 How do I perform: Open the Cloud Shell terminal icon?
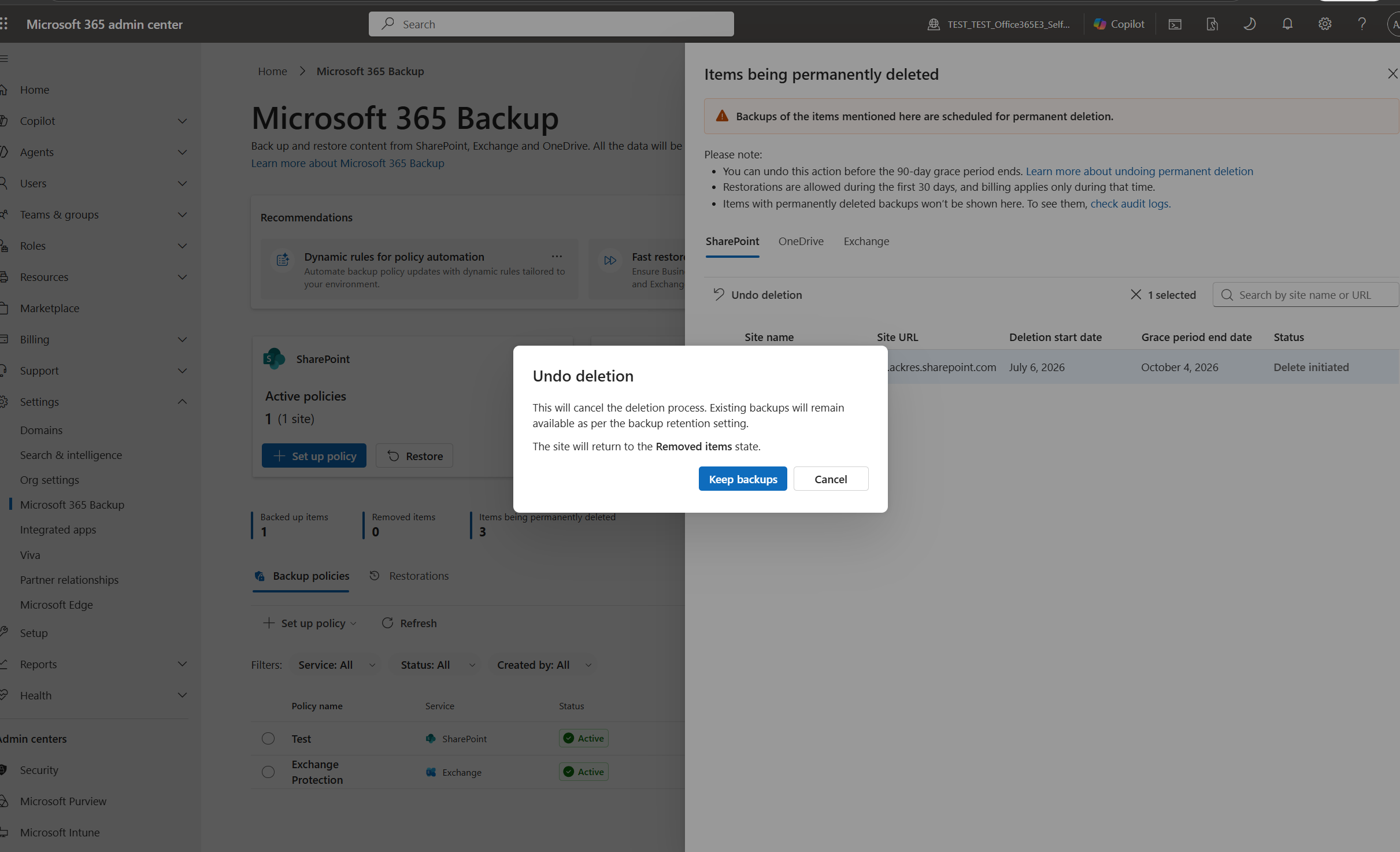[x=1175, y=24]
